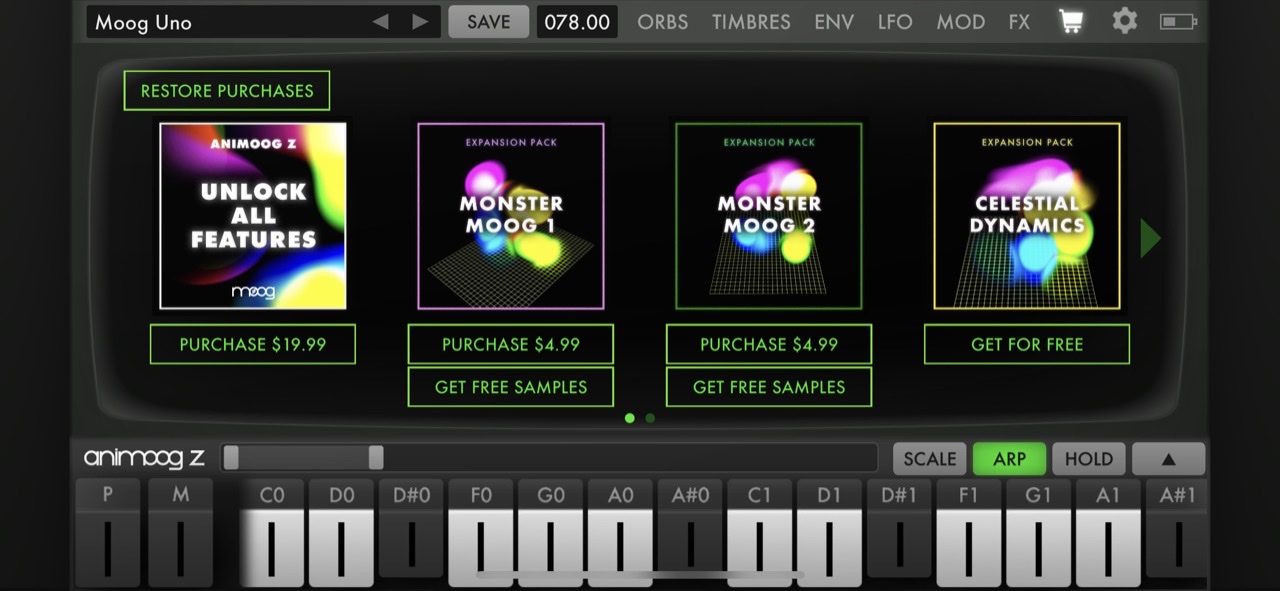Open the FX tab
The width and height of the screenshot is (1280, 591).
(x=1019, y=22)
